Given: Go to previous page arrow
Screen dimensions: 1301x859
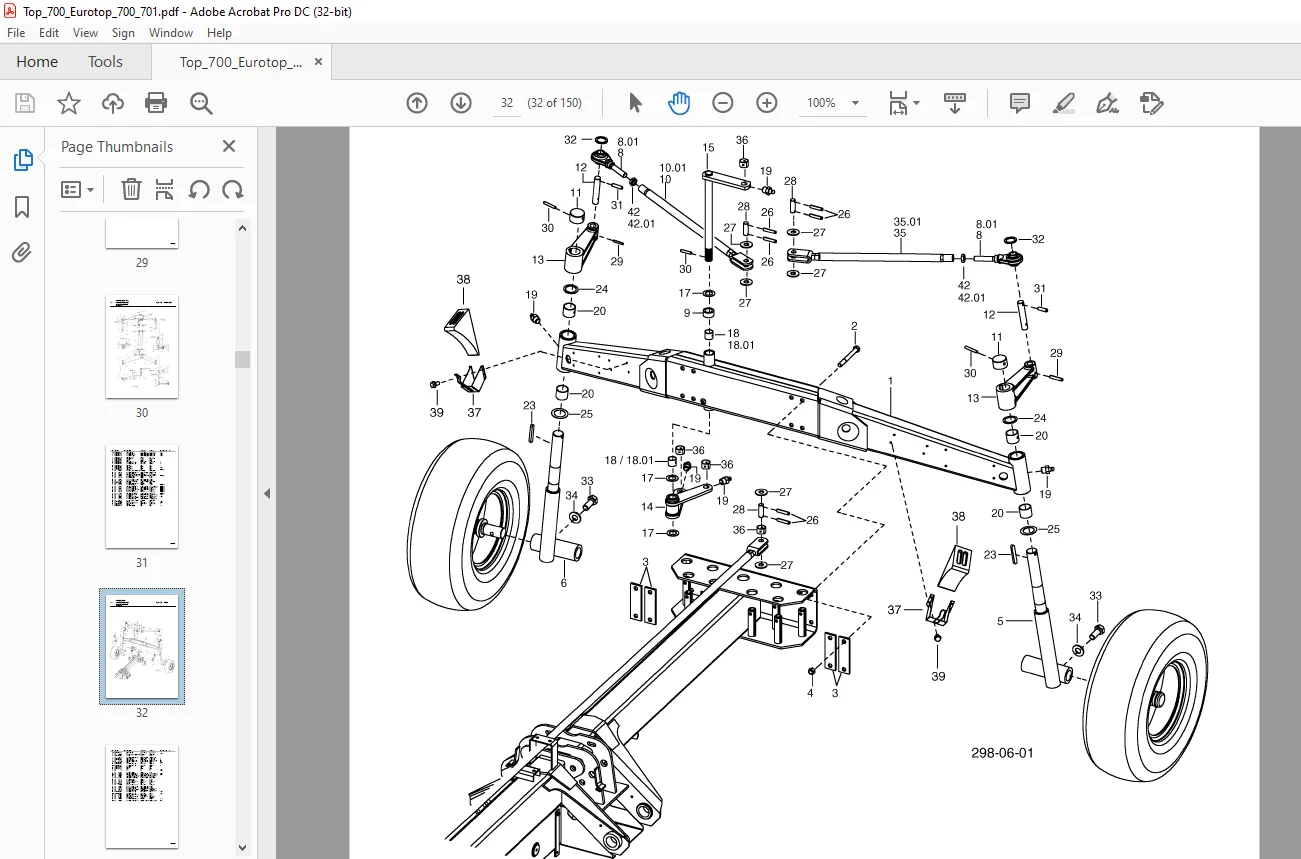Looking at the screenshot, I should tap(417, 103).
